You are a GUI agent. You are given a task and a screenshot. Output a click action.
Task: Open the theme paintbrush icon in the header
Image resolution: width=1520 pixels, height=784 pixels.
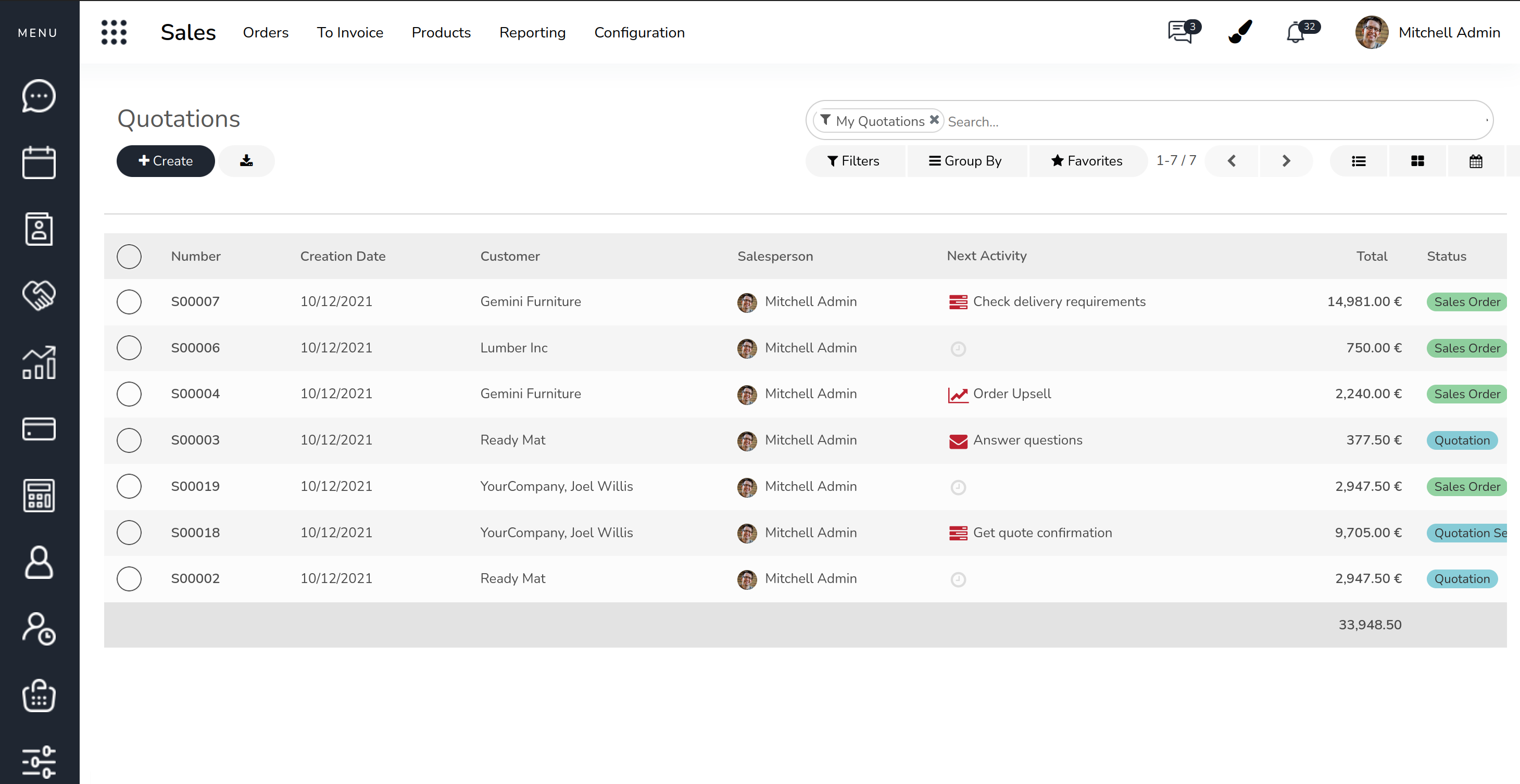coord(1240,32)
